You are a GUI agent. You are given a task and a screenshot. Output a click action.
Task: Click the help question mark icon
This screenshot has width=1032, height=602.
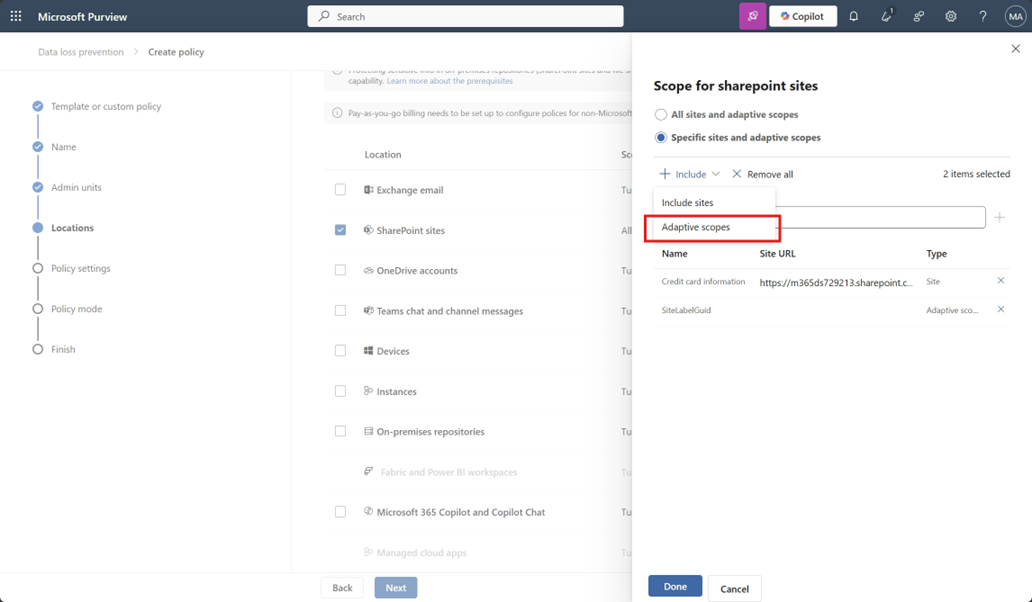pos(982,16)
